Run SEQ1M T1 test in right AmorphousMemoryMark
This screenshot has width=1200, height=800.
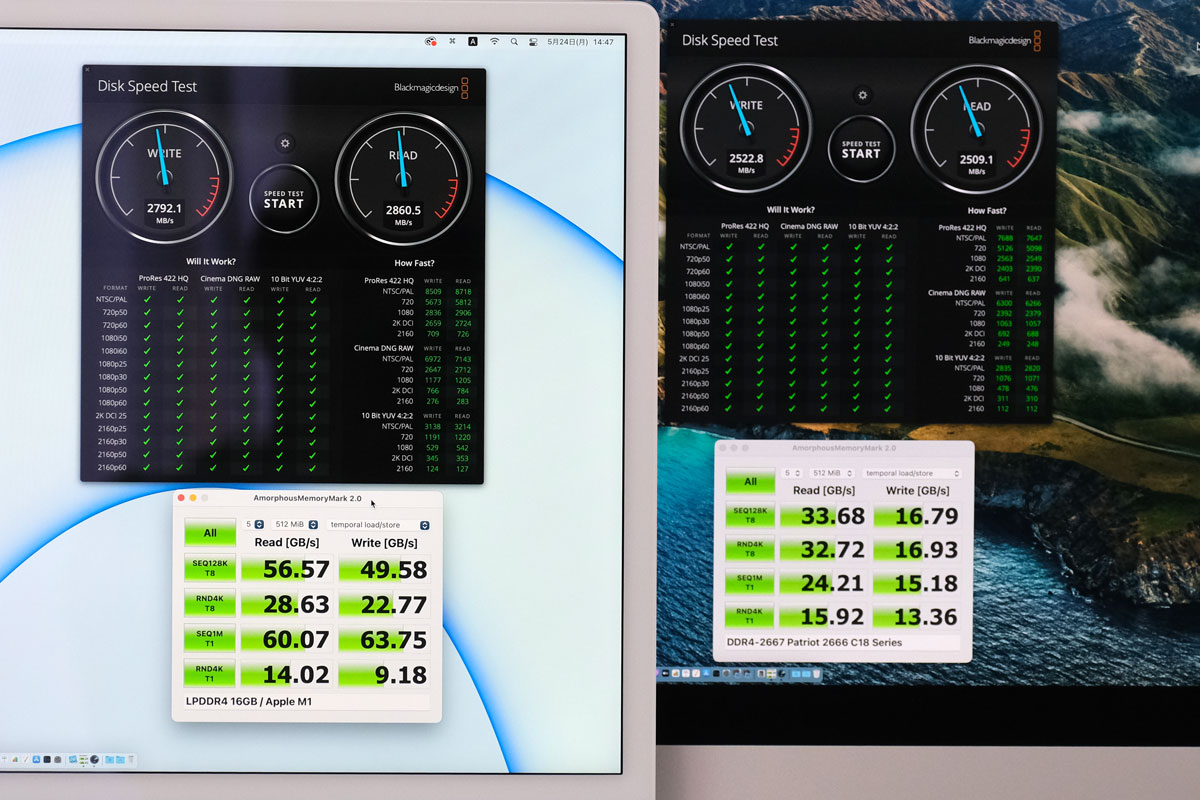751,584
